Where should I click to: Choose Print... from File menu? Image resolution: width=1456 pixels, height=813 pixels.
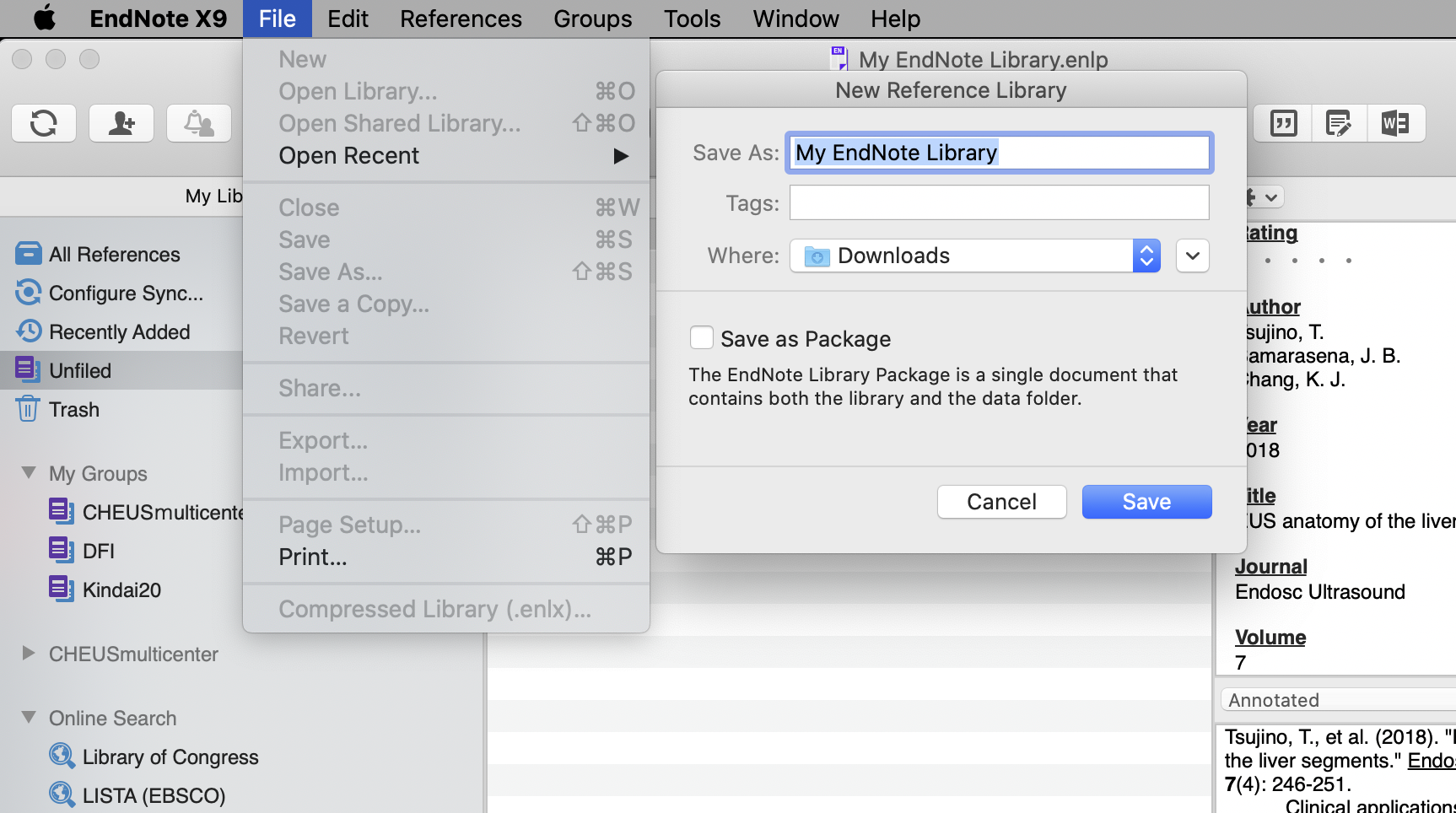pyautogui.click(x=446, y=557)
